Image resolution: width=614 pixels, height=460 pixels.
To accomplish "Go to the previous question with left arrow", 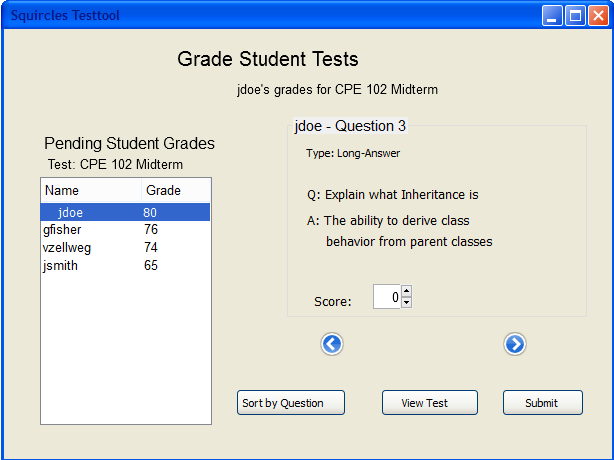I will [x=332, y=344].
